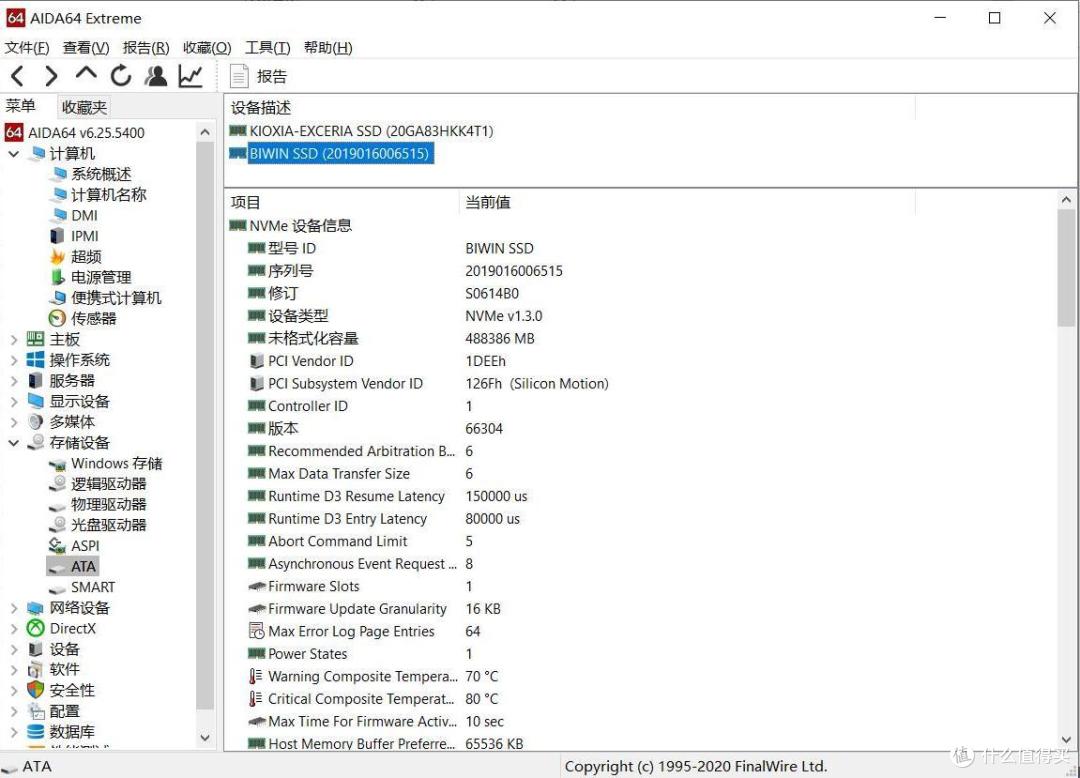Image resolution: width=1080 pixels, height=778 pixels.
Task: Open 光盘驱动器 optical drives item
Action: (99, 525)
